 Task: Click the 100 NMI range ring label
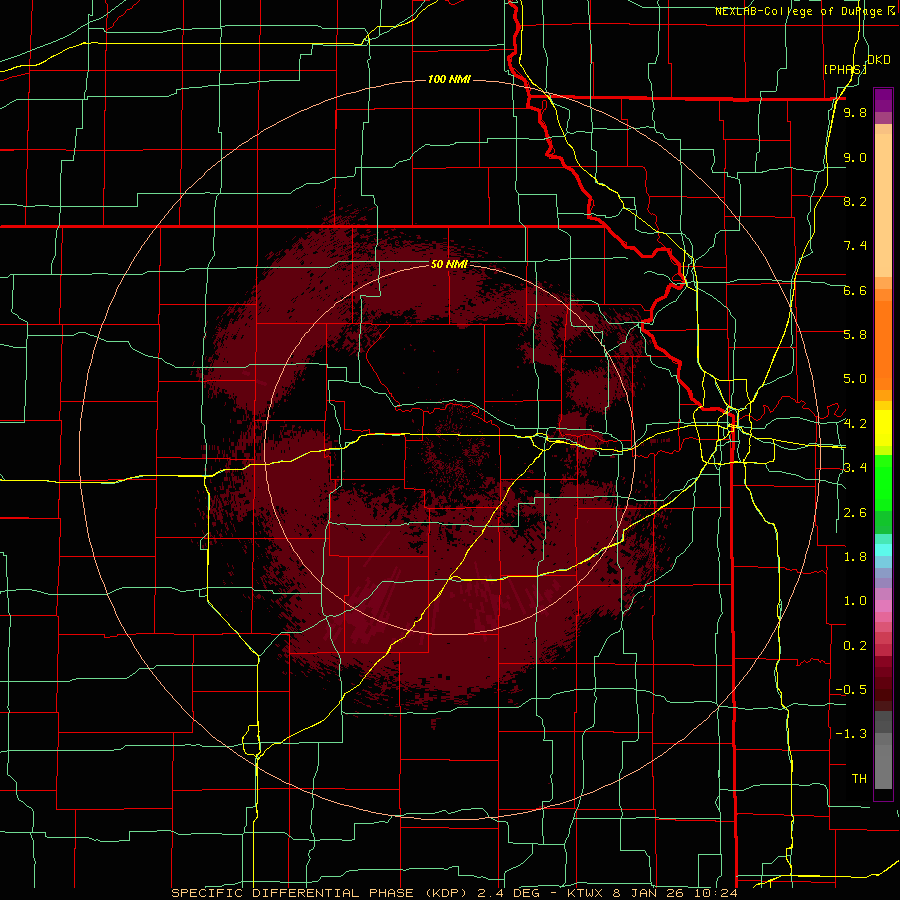tap(449, 79)
